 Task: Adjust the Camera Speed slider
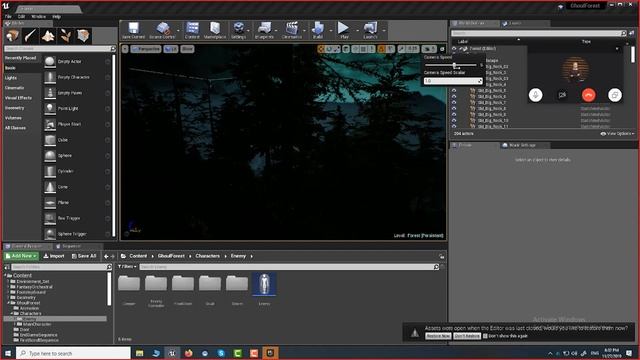[x=451, y=65]
